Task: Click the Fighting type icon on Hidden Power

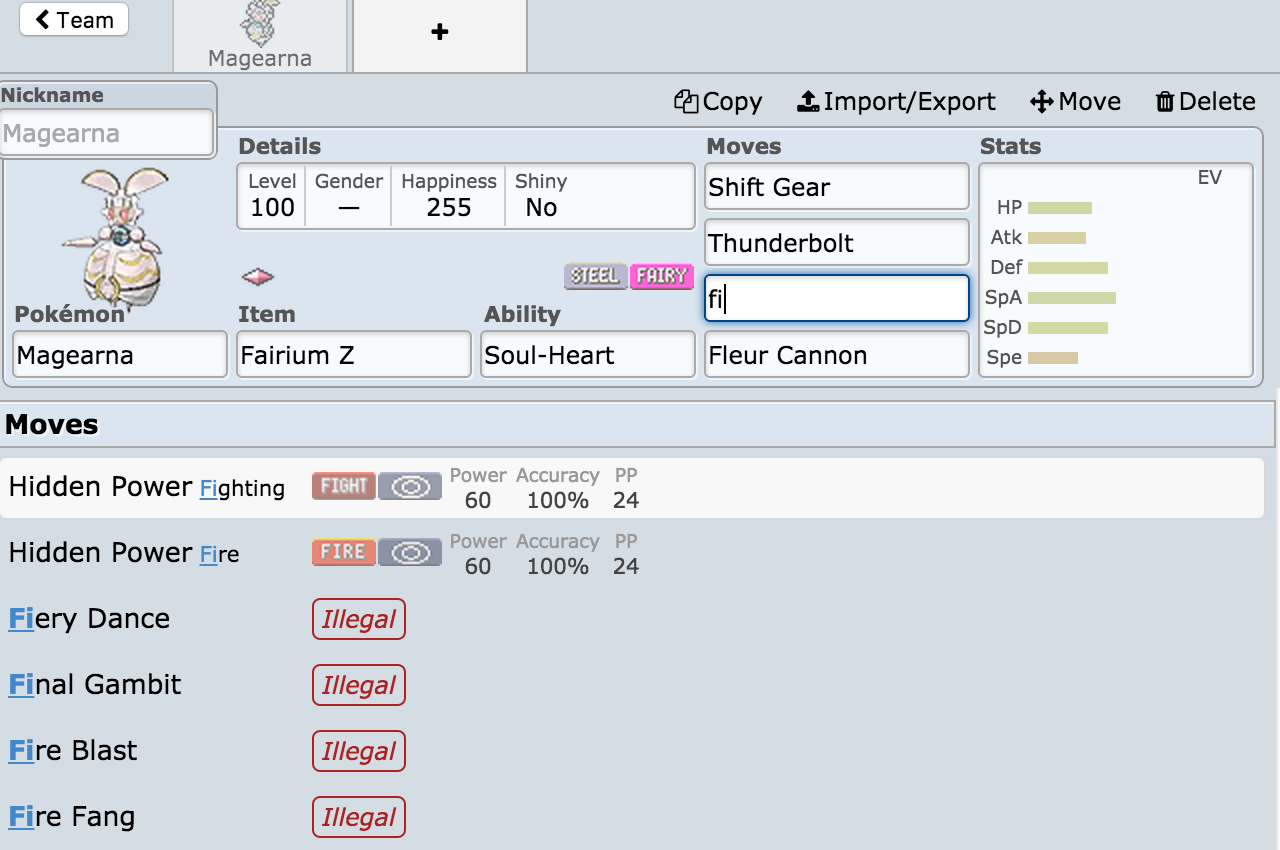Action: point(343,487)
